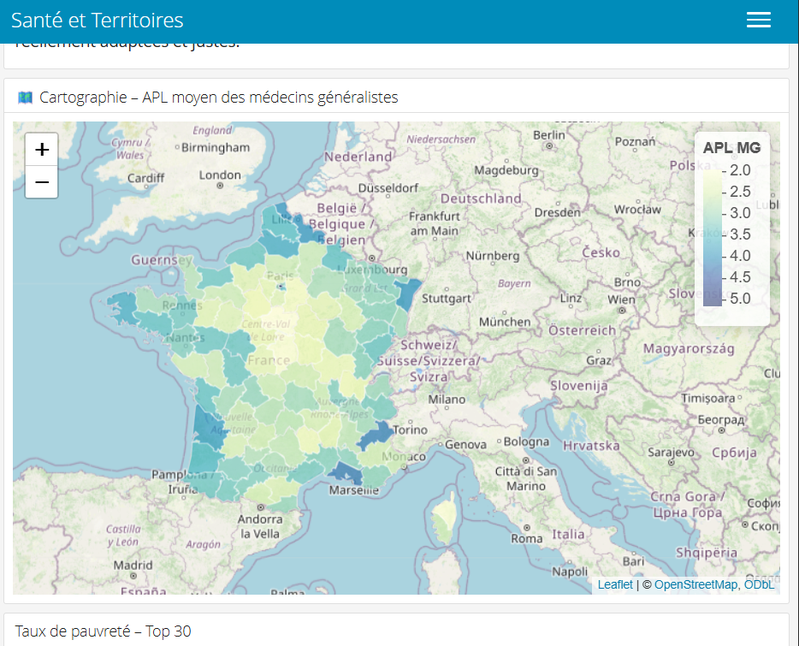The width and height of the screenshot is (799, 646).
Task: Open the hamburger navigation menu
Action: 758,20
